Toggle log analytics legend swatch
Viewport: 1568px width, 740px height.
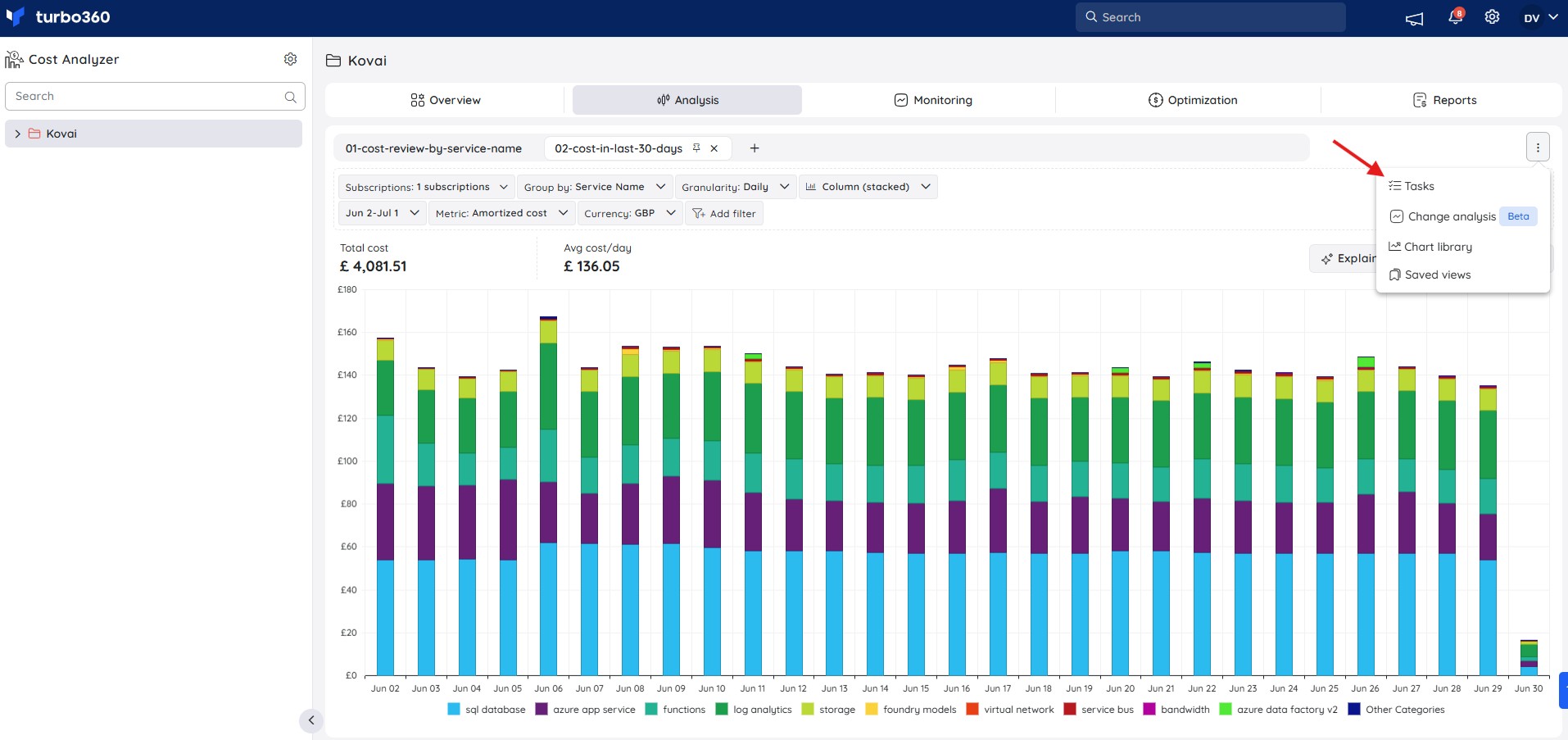(722, 709)
